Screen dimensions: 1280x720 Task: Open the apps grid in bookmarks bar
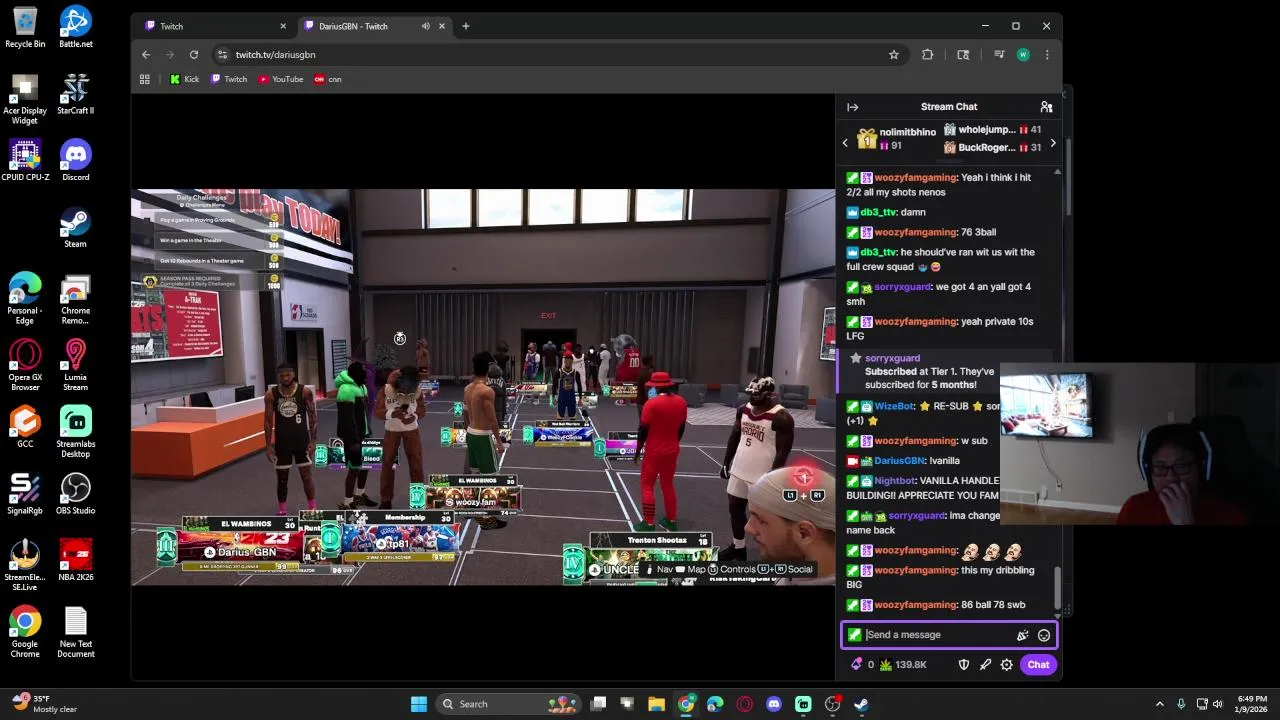pos(145,79)
